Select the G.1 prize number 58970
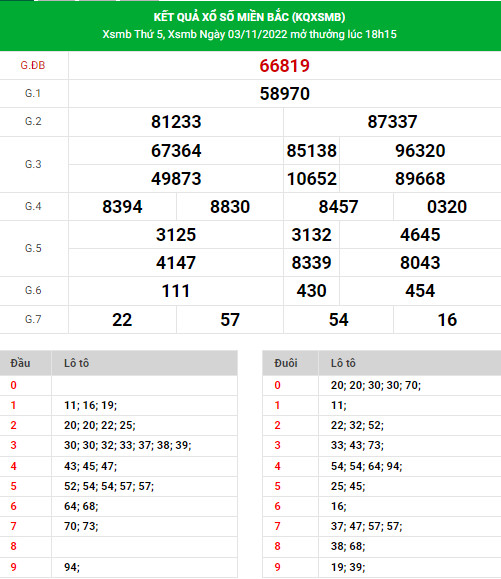The width and height of the screenshot is (501, 579). pos(284,94)
